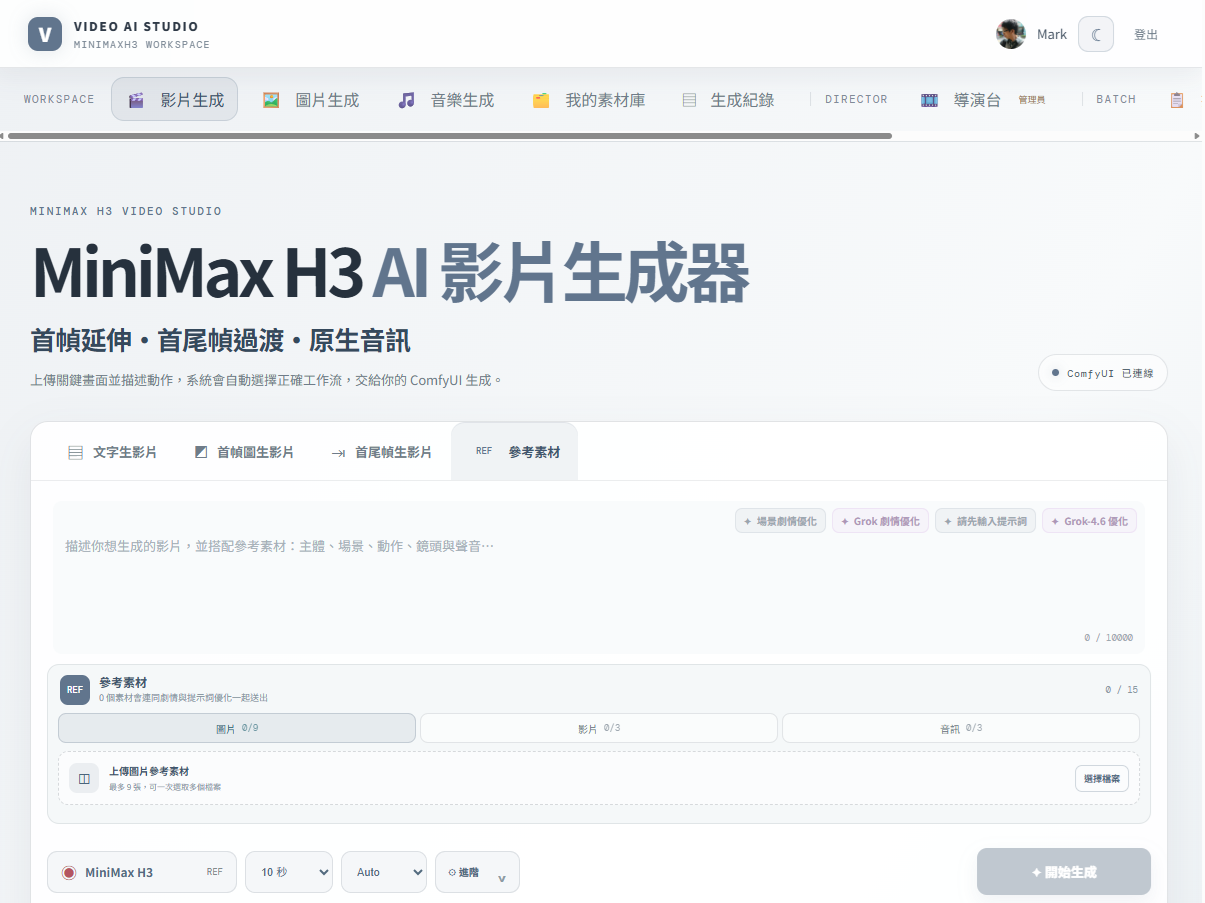Click the folder icon of 我的素材庫

541,100
